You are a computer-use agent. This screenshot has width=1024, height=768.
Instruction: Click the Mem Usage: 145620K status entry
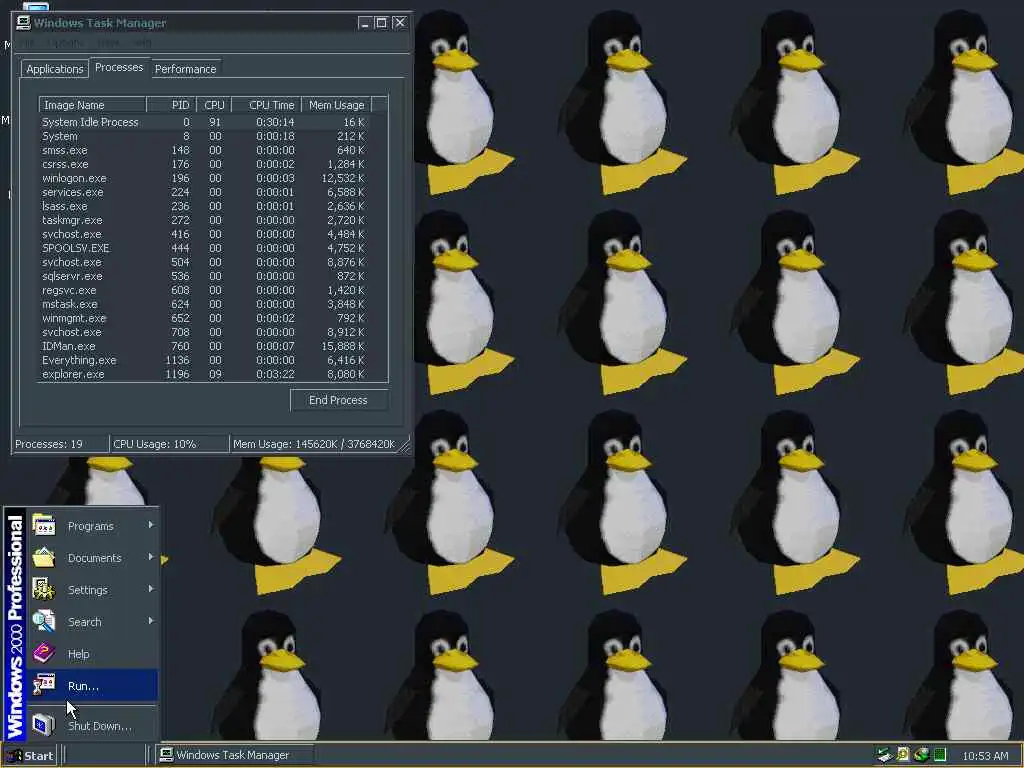(315, 444)
